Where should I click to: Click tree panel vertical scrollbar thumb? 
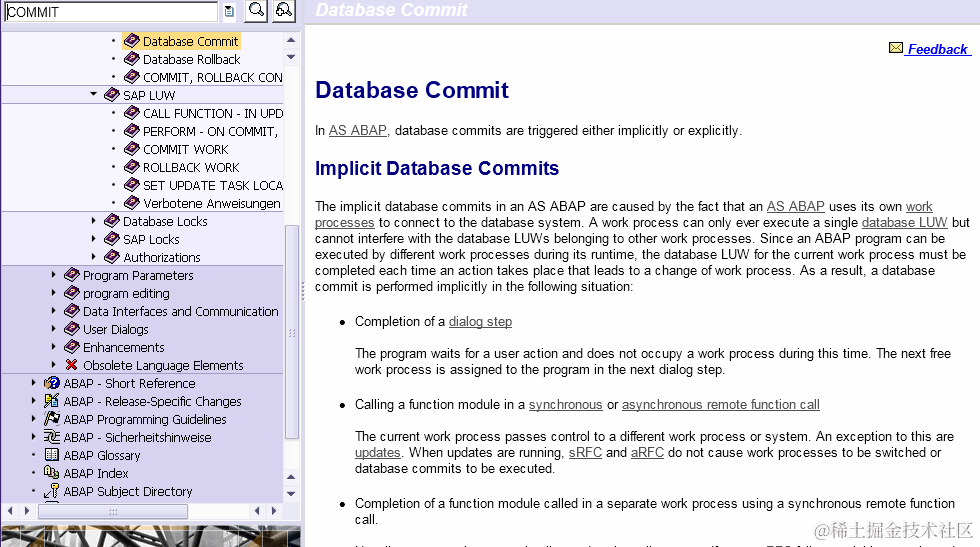(291, 331)
